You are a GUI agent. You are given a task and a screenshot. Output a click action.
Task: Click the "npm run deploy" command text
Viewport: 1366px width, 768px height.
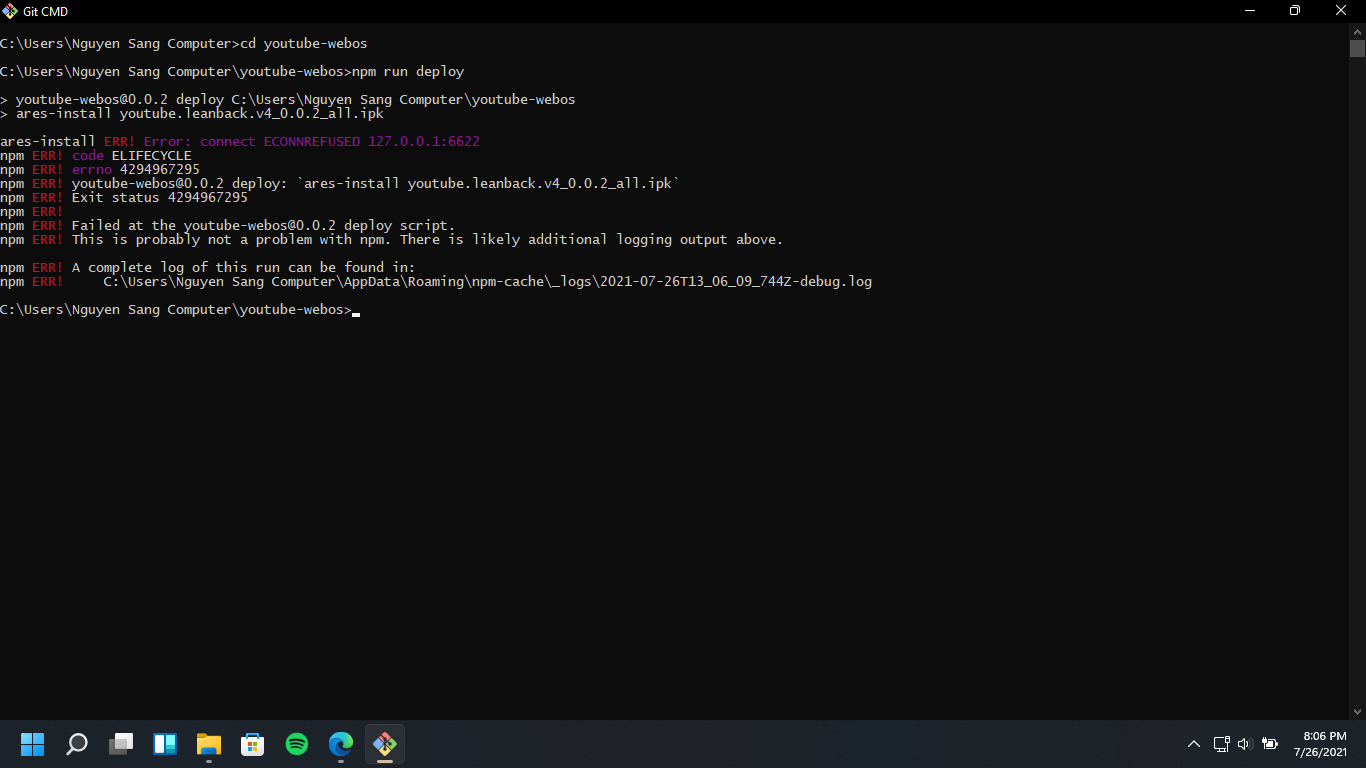(x=408, y=72)
